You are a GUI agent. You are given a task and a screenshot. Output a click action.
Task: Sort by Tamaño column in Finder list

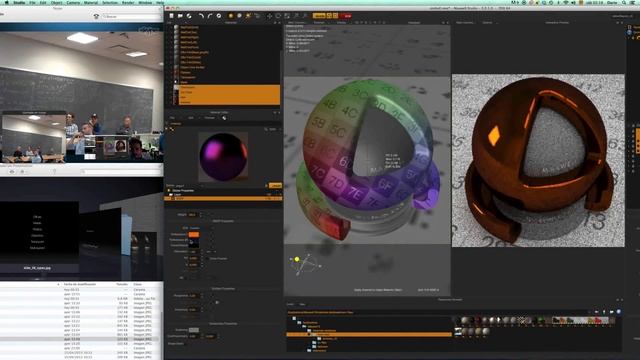122,284
